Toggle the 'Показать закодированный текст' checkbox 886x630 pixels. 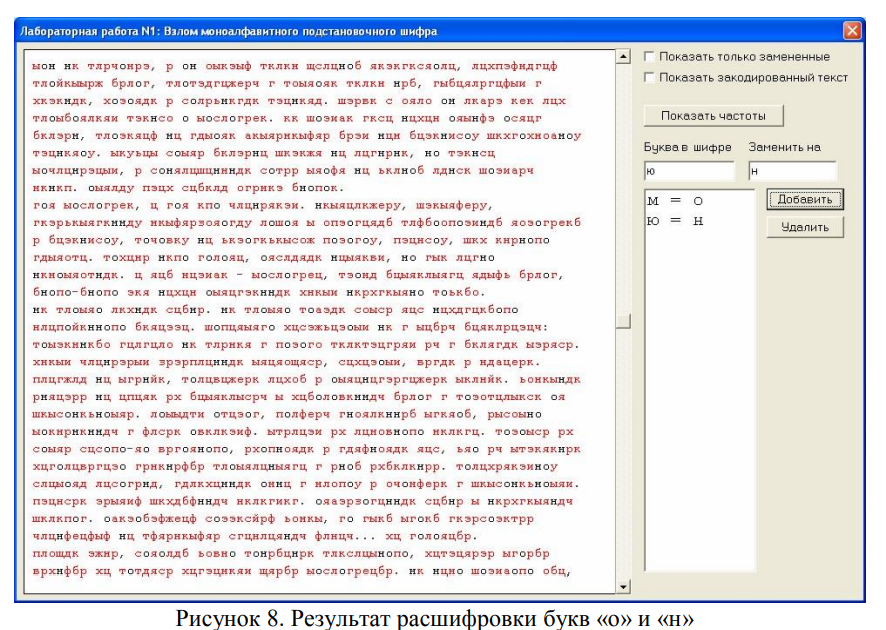[651, 77]
